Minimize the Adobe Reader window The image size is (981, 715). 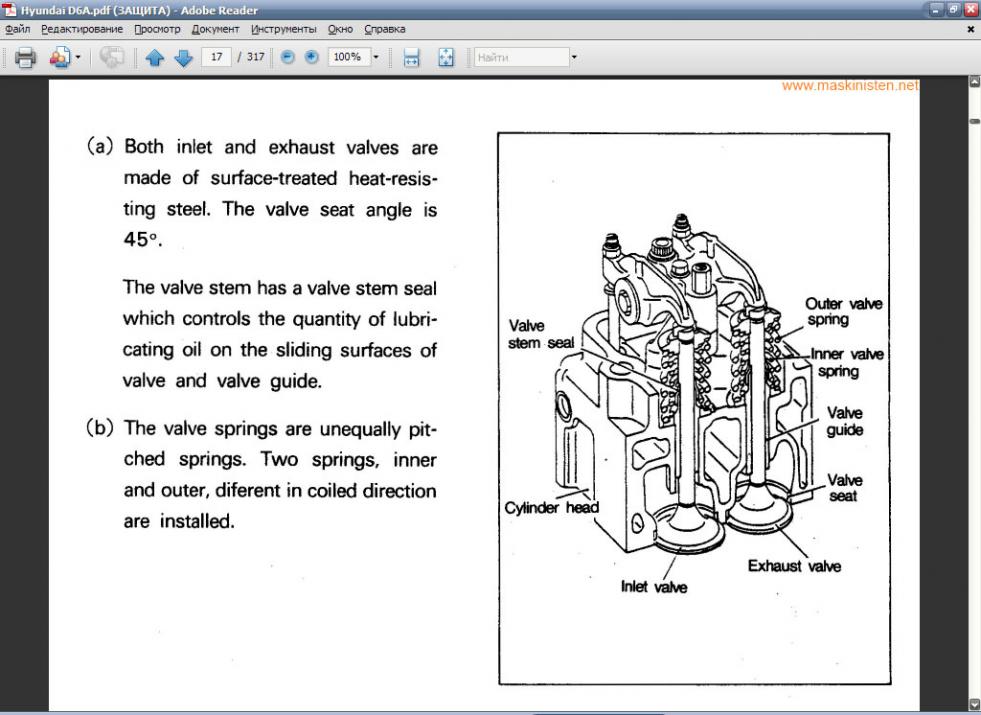935,9
